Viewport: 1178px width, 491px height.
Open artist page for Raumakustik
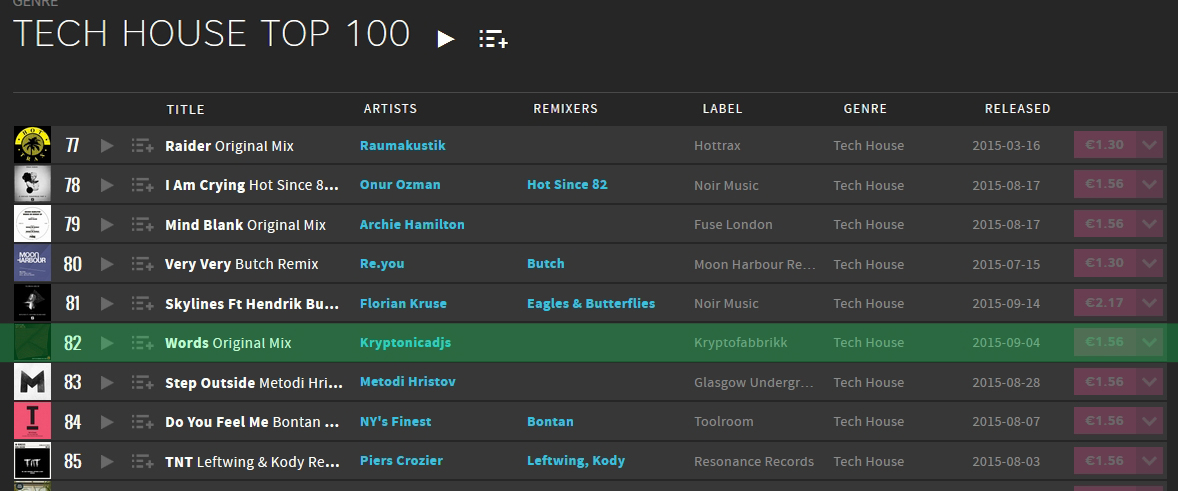point(402,146)
